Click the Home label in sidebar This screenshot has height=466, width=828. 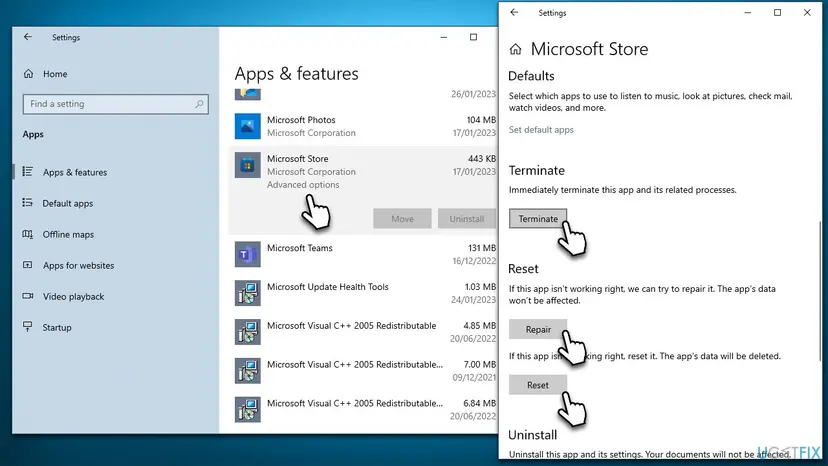coord(55,74)
